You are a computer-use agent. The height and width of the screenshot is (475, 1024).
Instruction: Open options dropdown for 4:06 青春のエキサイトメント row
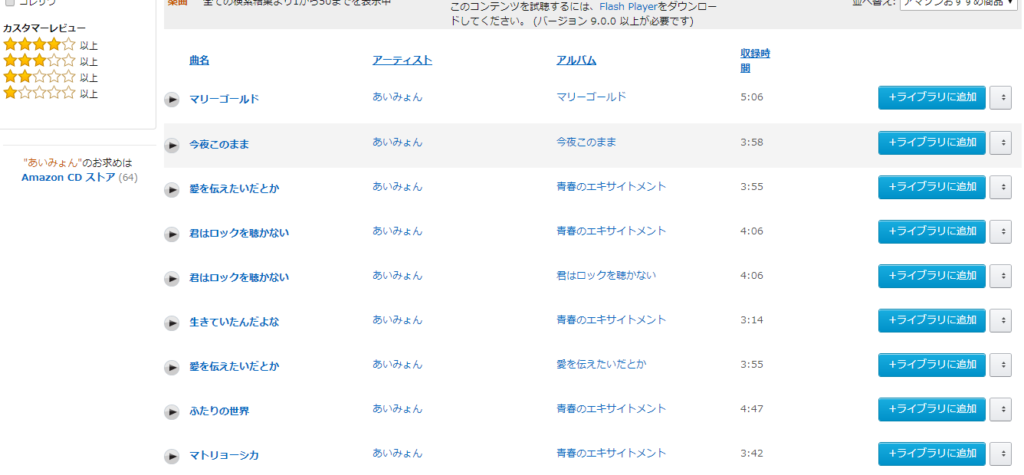1000,231
